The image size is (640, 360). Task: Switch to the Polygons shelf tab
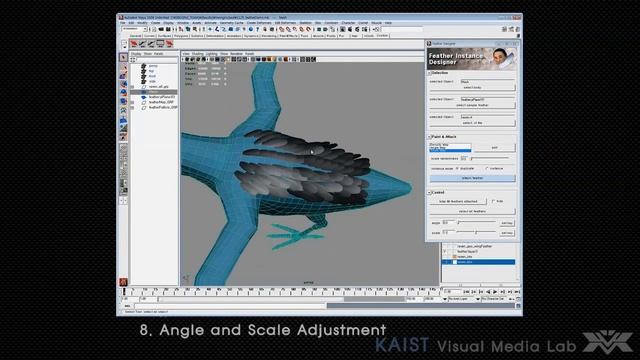click(181, 36)
